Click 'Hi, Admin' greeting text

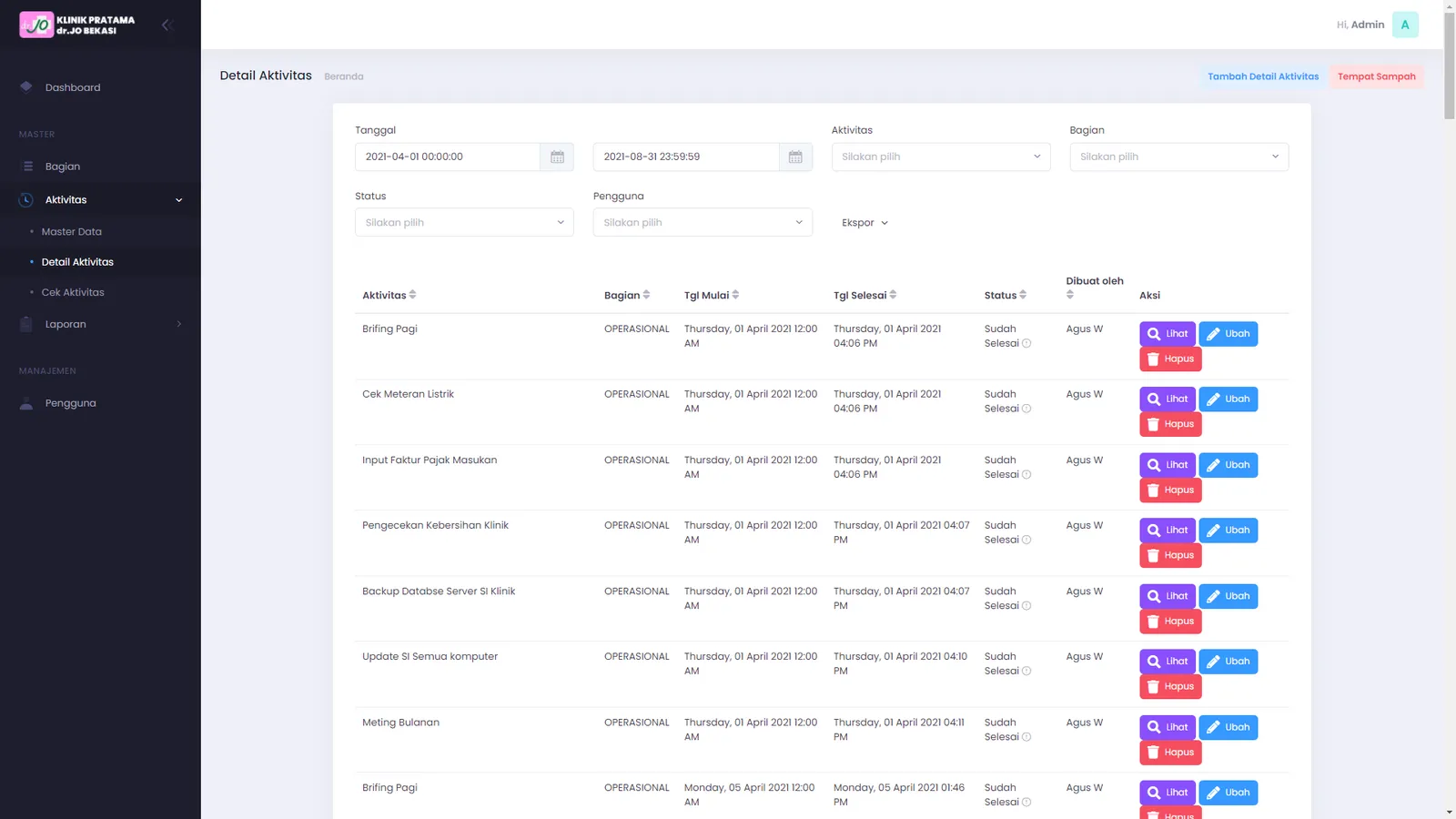coord(1360,25)
